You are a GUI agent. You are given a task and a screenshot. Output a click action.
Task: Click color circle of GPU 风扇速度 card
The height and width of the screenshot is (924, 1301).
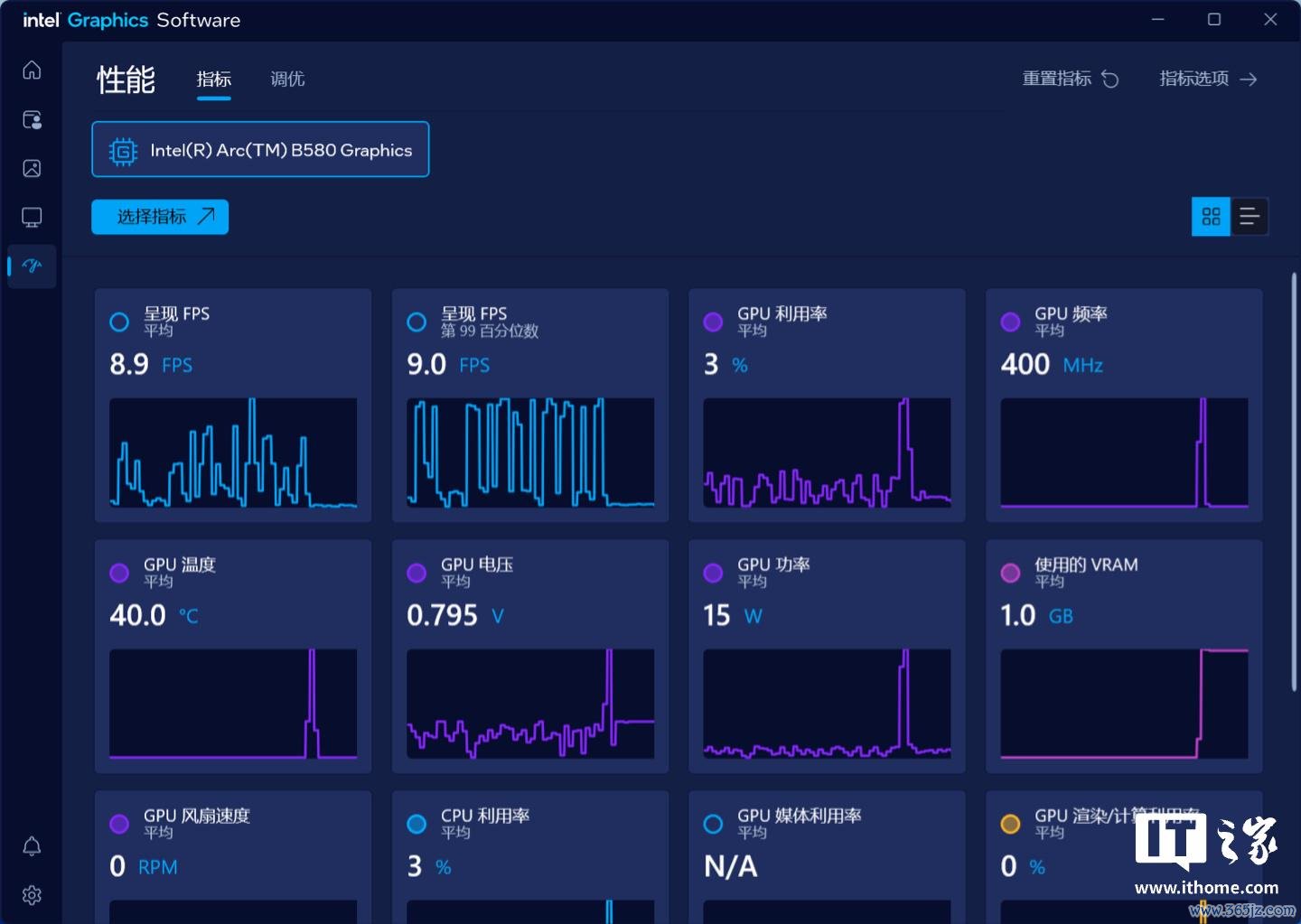(119, 824)
